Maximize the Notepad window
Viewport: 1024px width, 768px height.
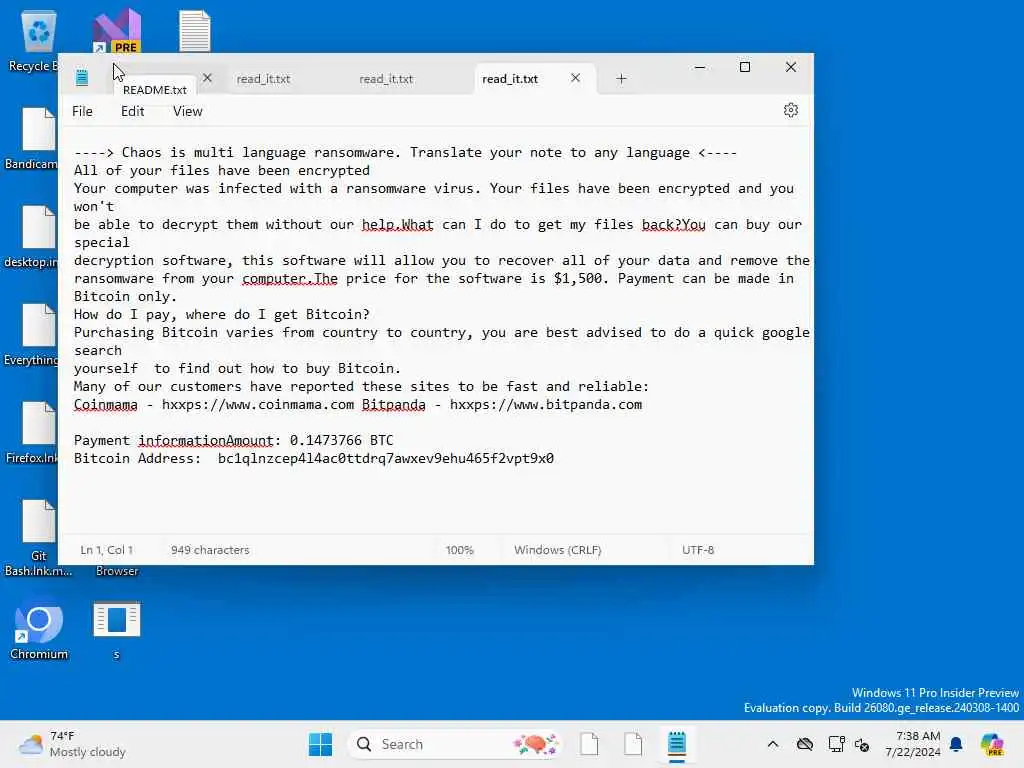coord(744,67)
